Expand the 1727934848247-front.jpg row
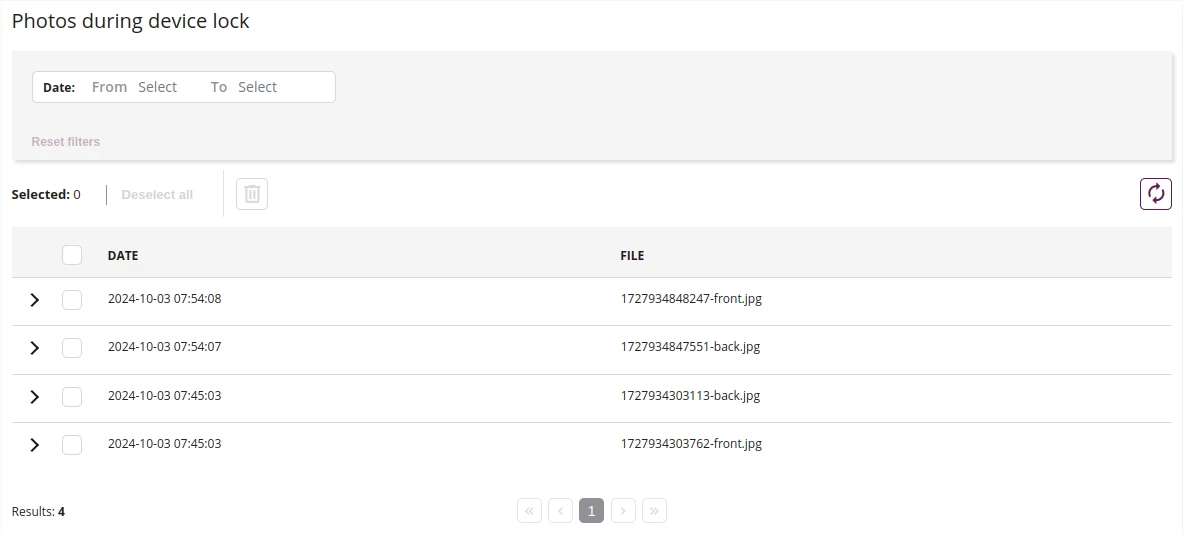 click(34, 299)
